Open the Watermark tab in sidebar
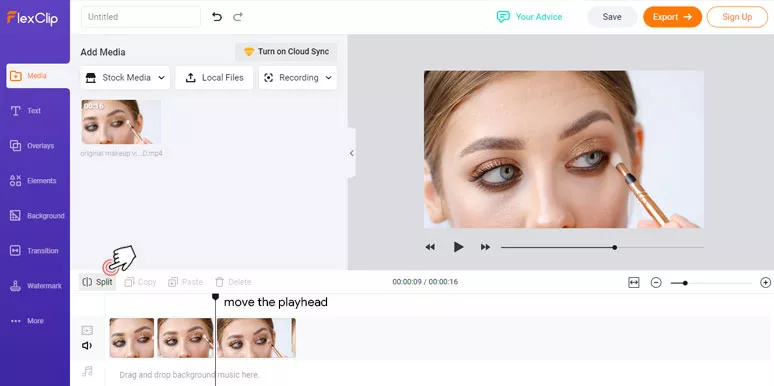The width and height of the screenshot is (774, 386). 35,286
